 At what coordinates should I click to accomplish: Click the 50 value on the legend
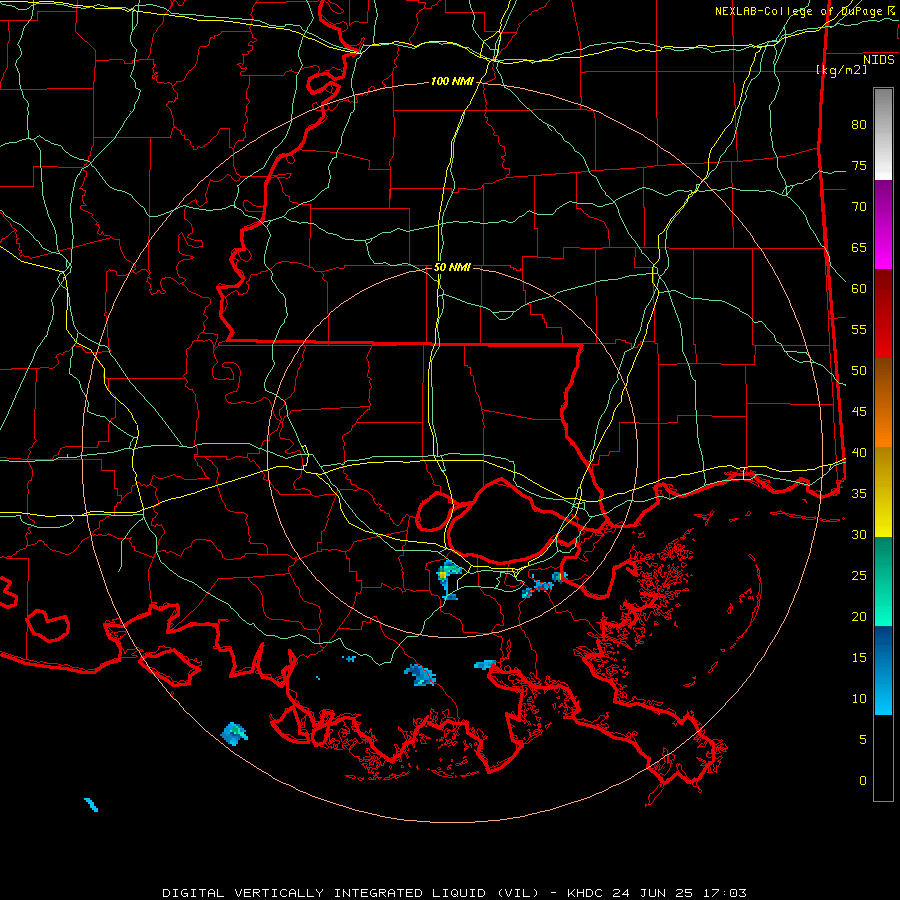tap(859, 371)
